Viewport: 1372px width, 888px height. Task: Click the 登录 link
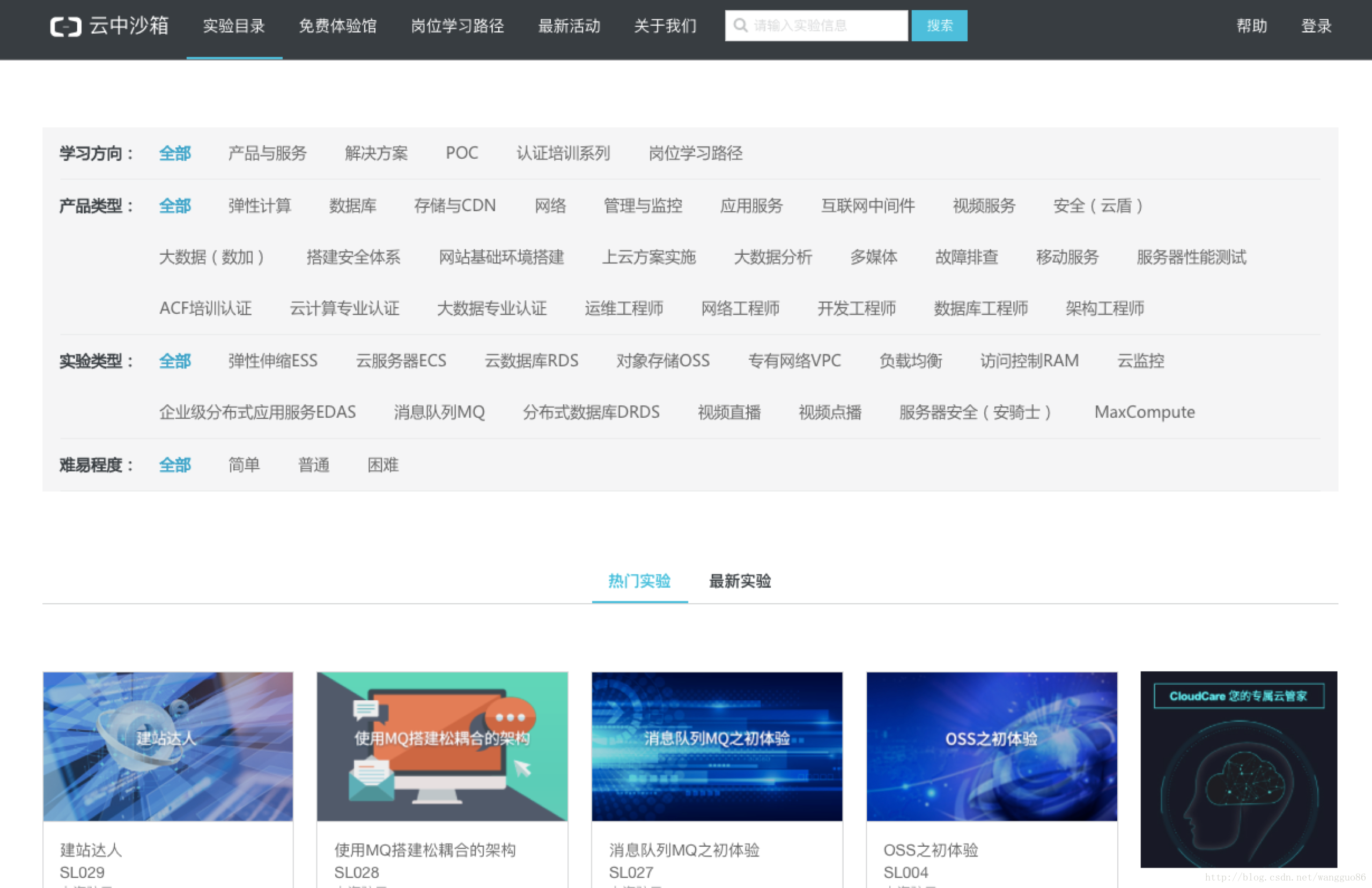[x=1316, y=26]
